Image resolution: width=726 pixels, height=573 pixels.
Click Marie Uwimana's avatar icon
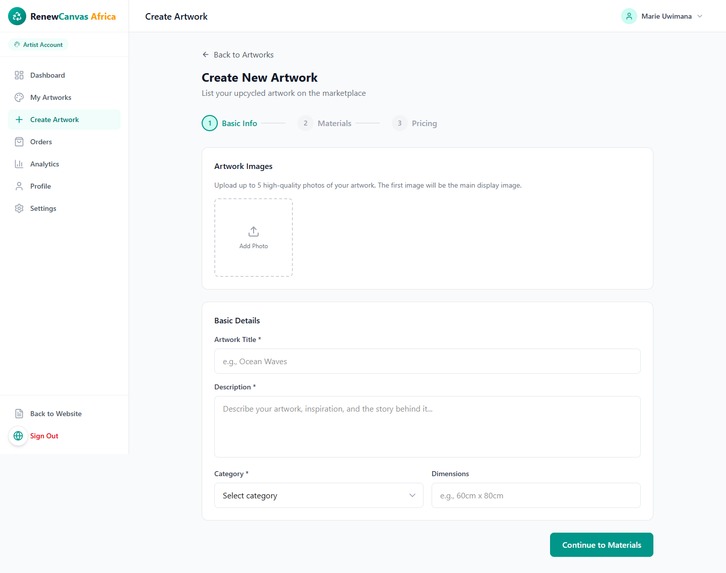click(629, 16)
